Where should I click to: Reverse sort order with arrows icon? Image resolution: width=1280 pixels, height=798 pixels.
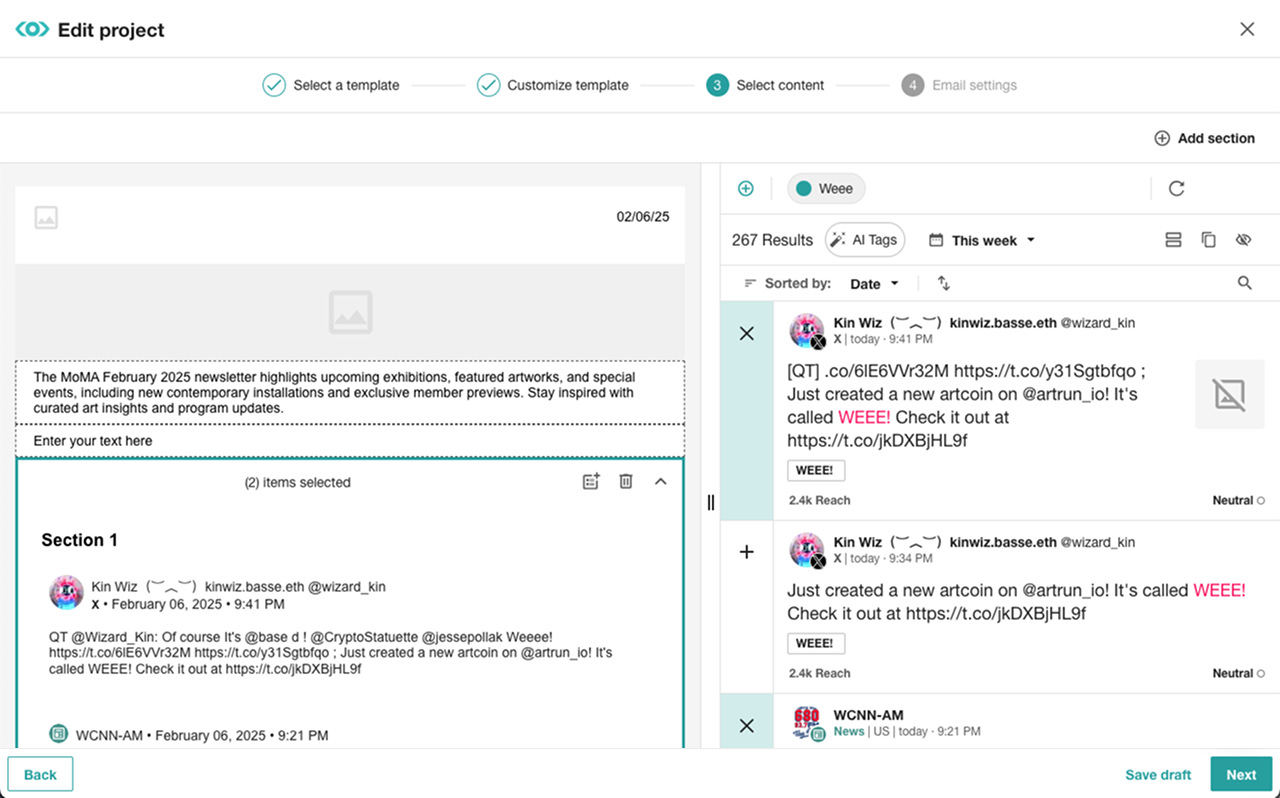point(943,283)
